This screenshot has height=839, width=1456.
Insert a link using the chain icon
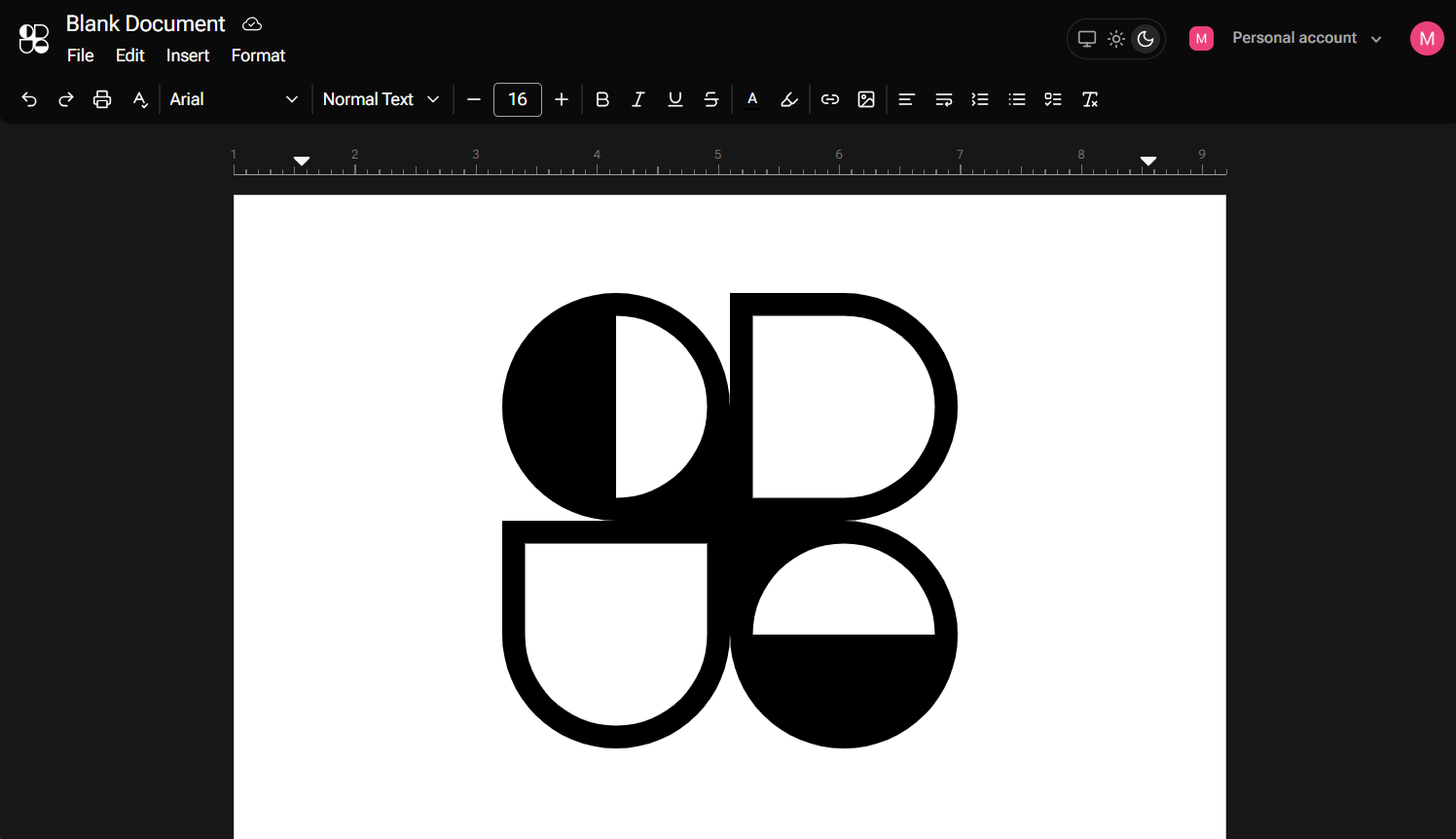(830, 99)
